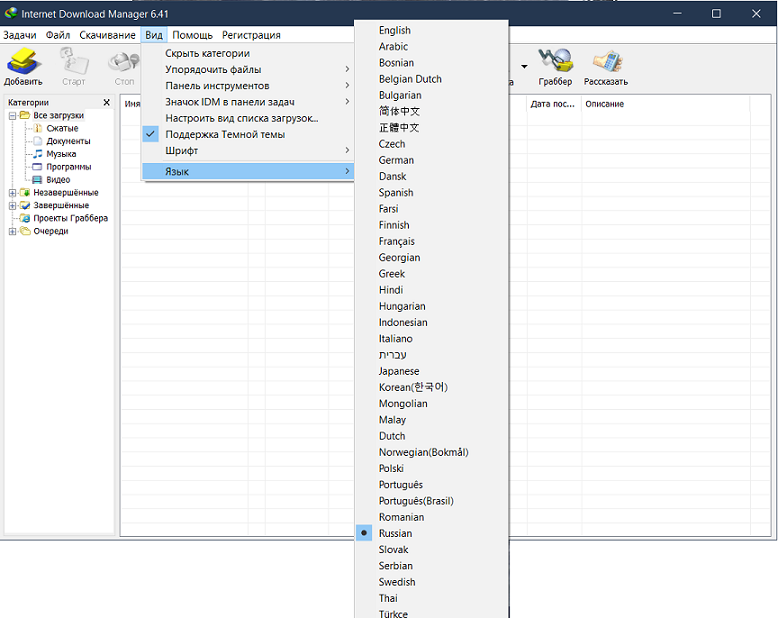Open Значок IDM в панели задач submenu

[248, 102]
